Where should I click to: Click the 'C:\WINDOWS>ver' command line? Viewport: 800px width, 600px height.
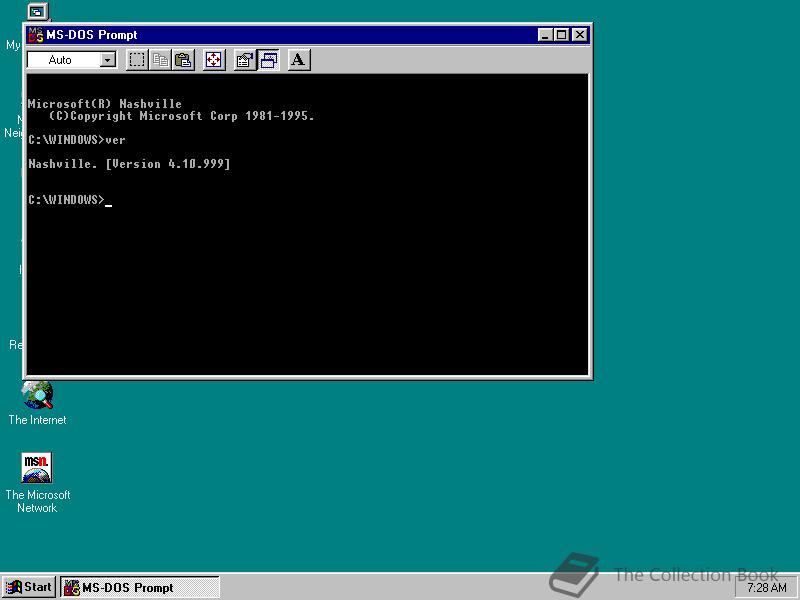point(77,140)
